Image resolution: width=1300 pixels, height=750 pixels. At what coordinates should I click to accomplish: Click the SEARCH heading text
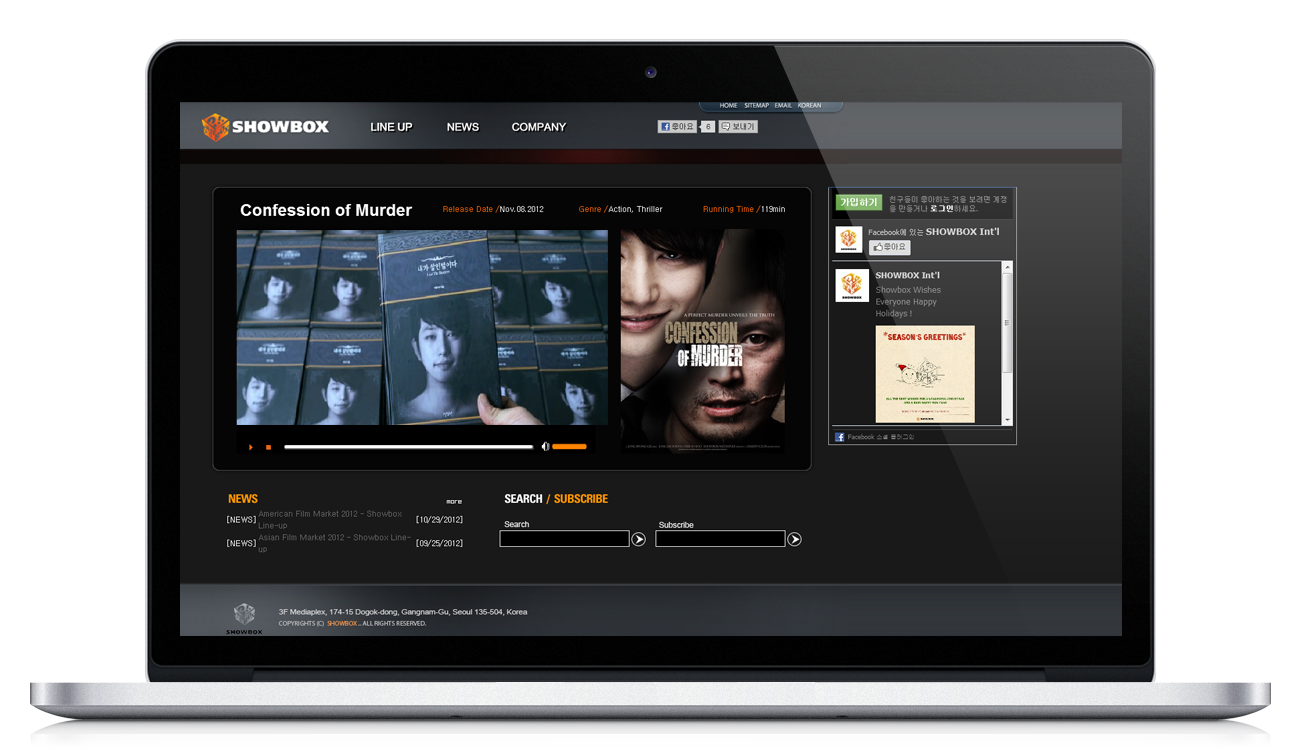point(523,499)
